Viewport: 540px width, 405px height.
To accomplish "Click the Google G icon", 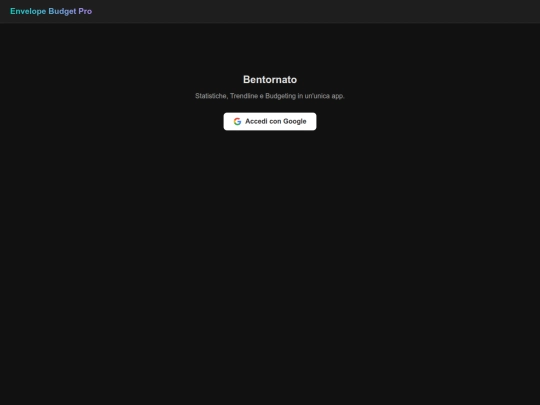I will (x=237, y=122).
